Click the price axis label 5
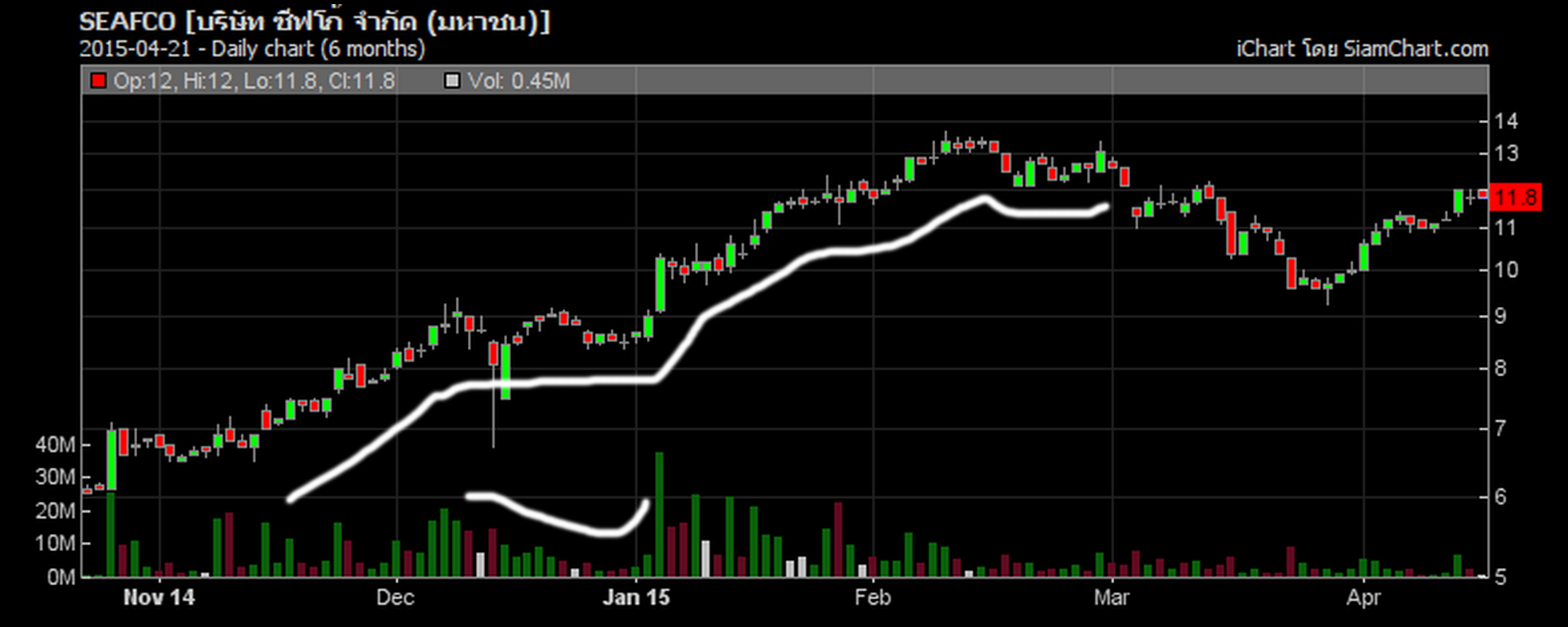 point(1501,578)
